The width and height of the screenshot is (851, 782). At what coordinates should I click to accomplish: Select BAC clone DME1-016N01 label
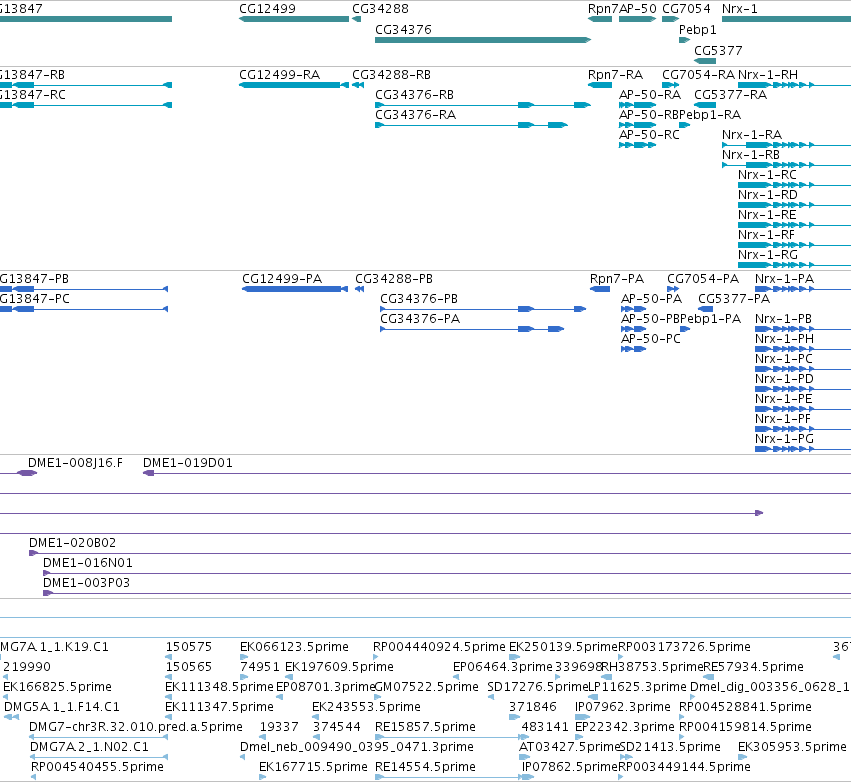click(x=88, y=563)
